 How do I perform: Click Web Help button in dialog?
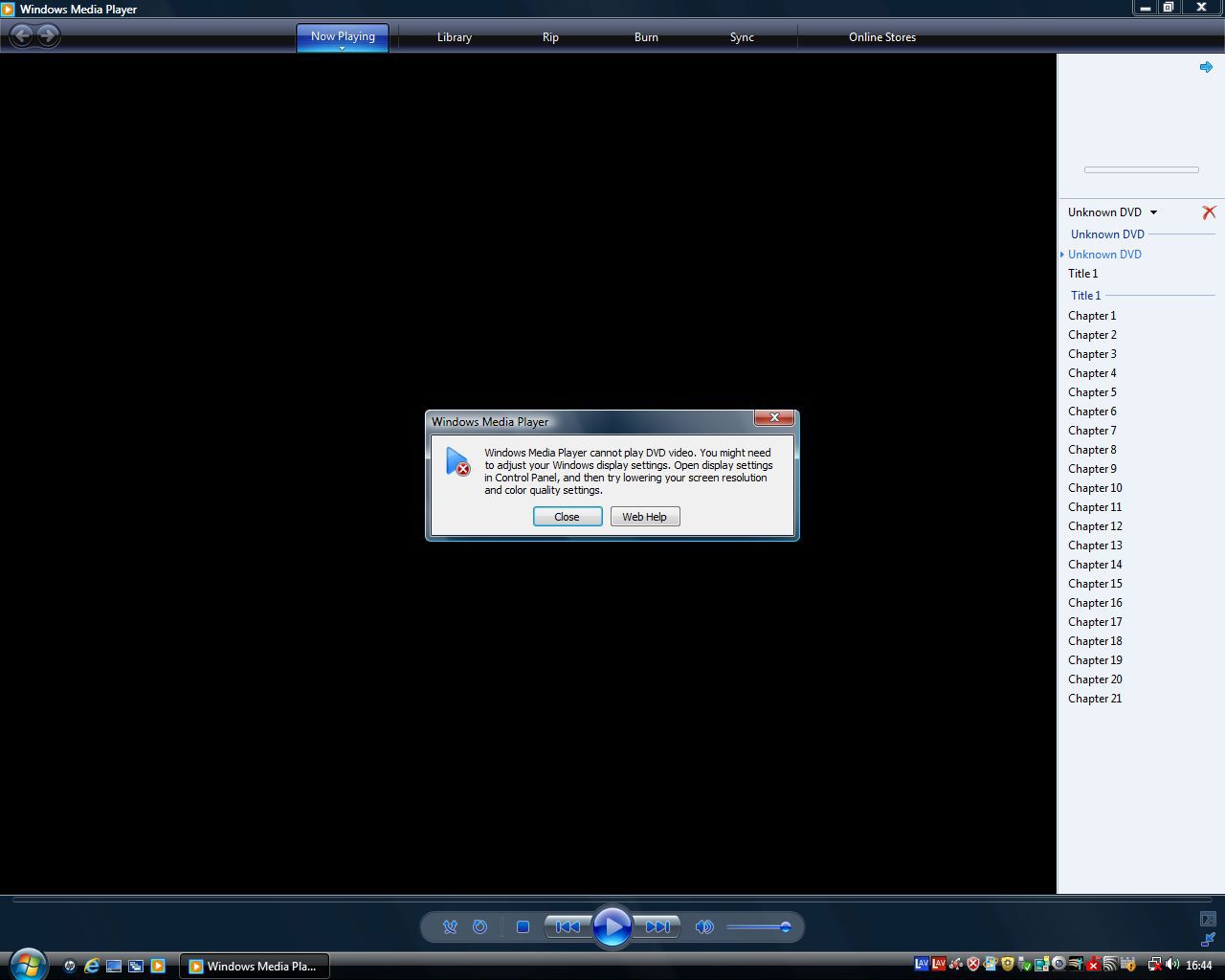tap(645, 517)
